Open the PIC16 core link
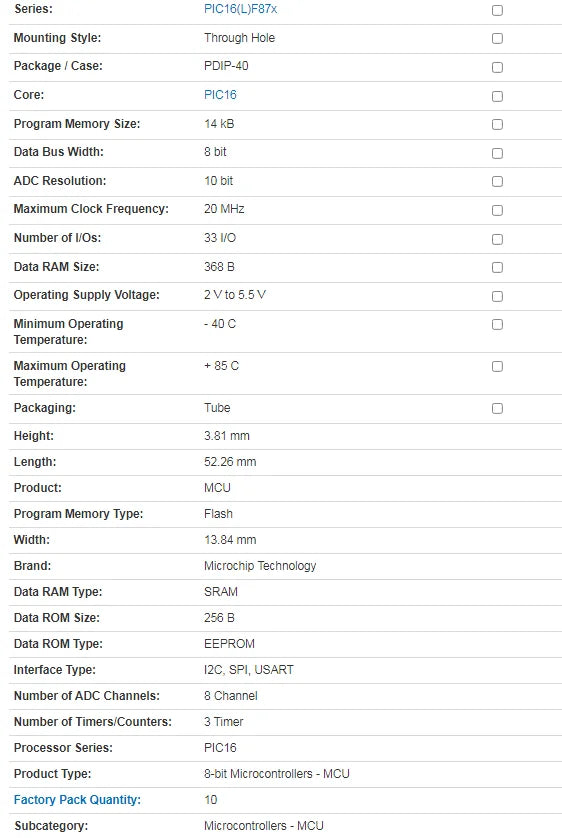The height and width of the screenshot is (838, 562). tap(220, 95)
